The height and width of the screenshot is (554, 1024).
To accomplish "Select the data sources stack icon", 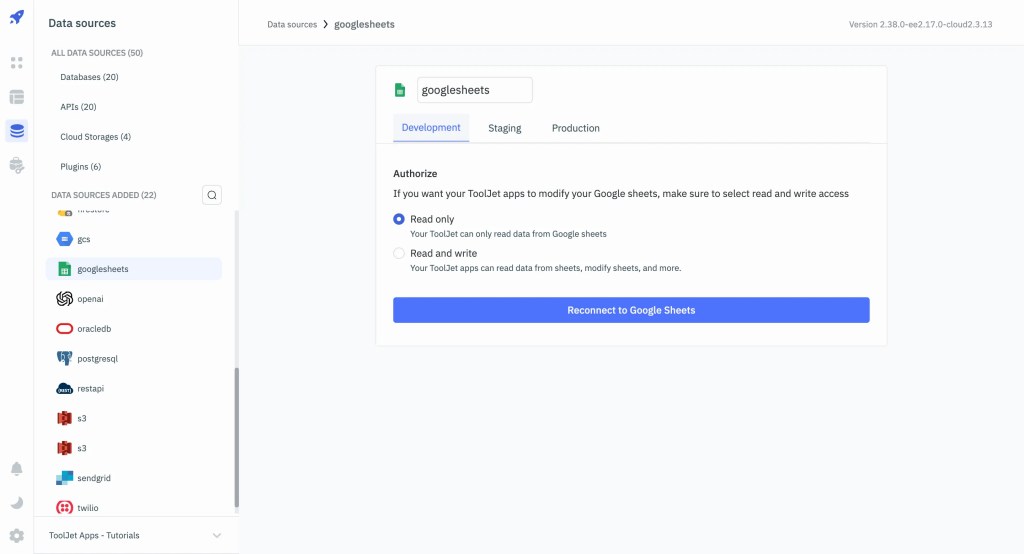I will click(17, 131).
